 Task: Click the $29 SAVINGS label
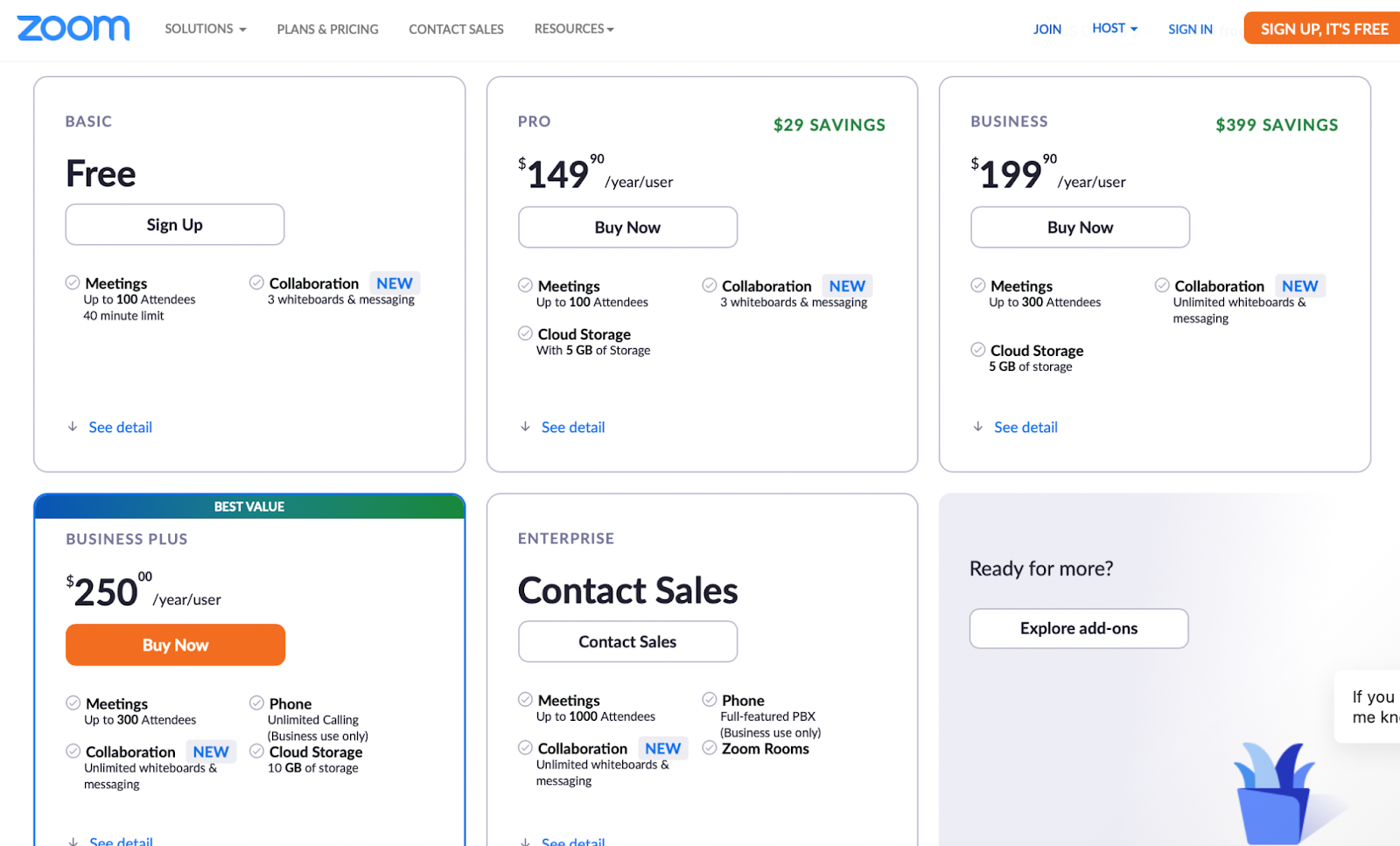click(829, 125)
